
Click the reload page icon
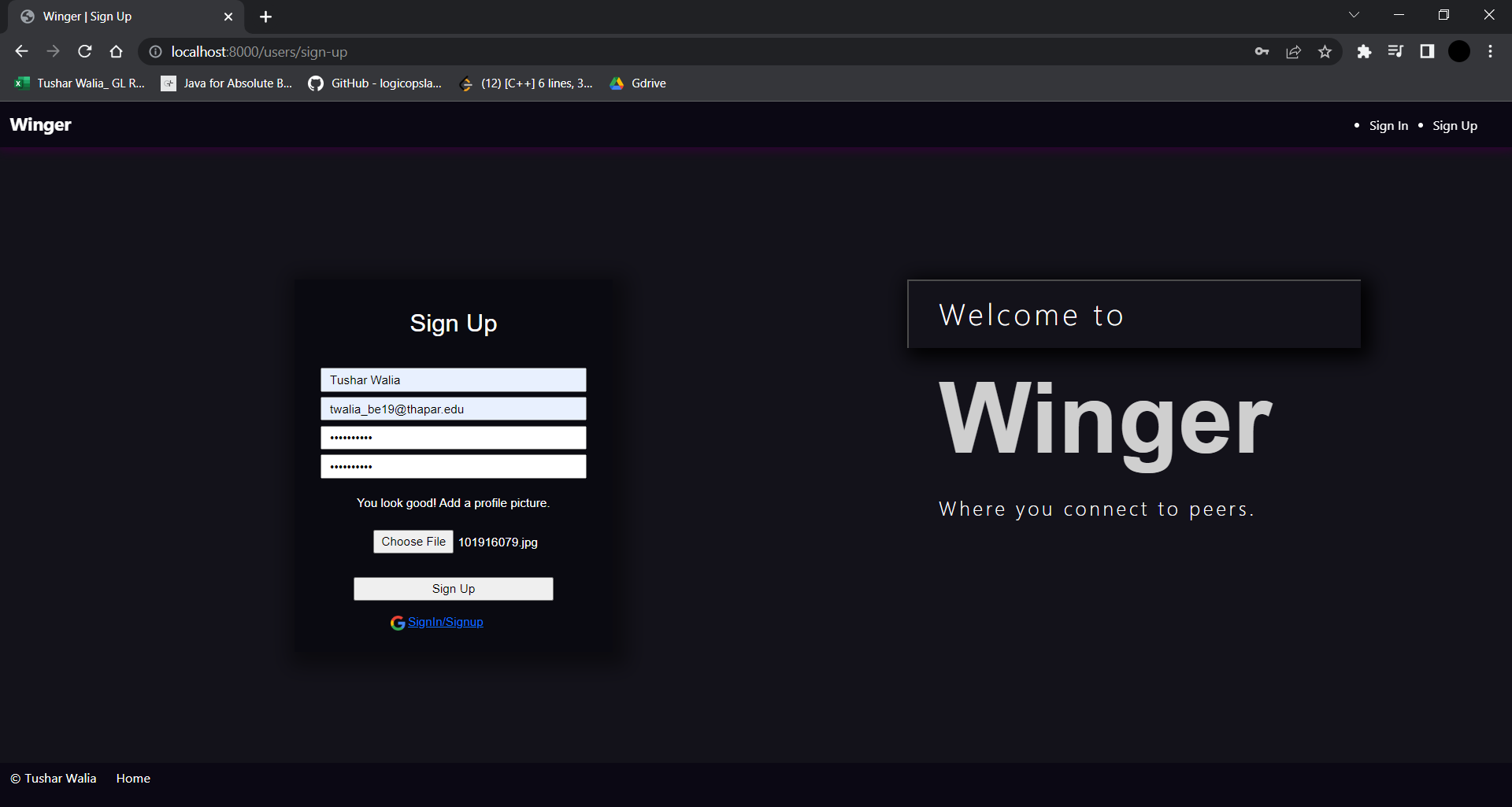[x=84, y=51]
